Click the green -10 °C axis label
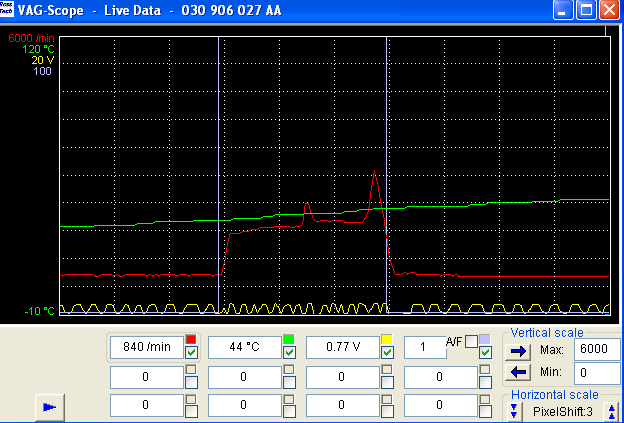The image size is (624, 423). 39,312
